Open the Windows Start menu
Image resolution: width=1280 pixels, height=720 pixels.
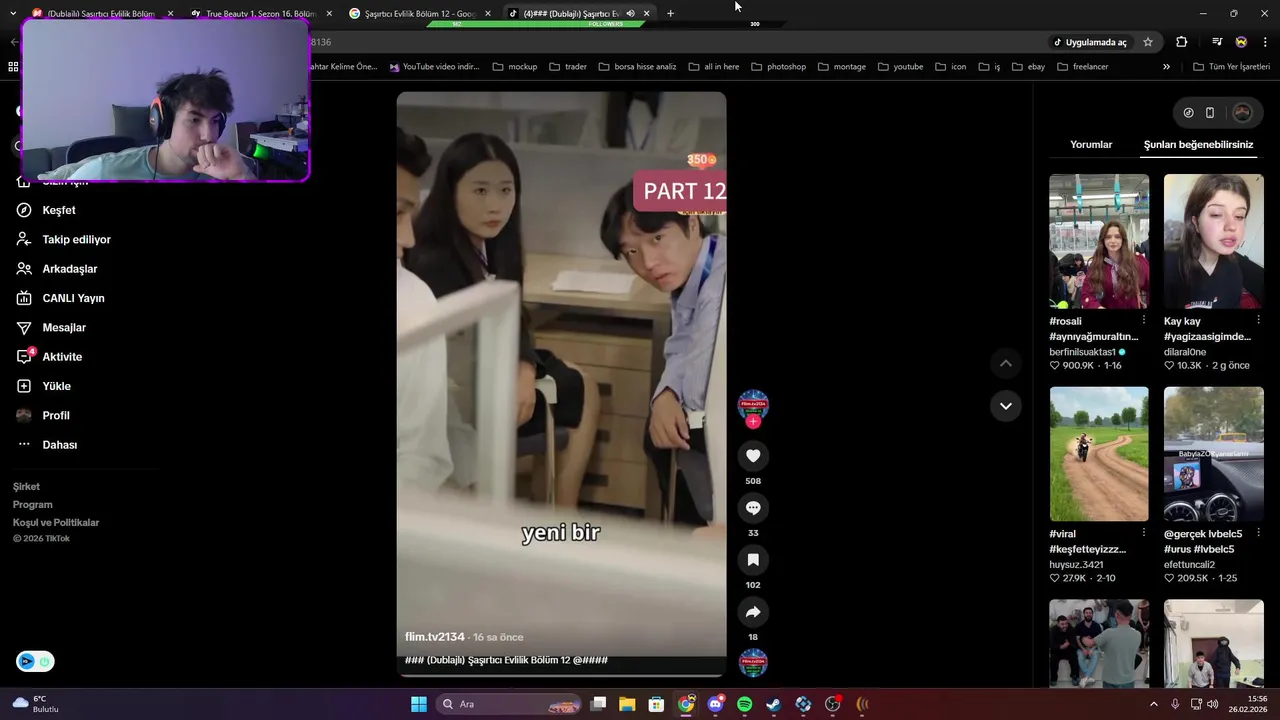click(x=419, y=704)
